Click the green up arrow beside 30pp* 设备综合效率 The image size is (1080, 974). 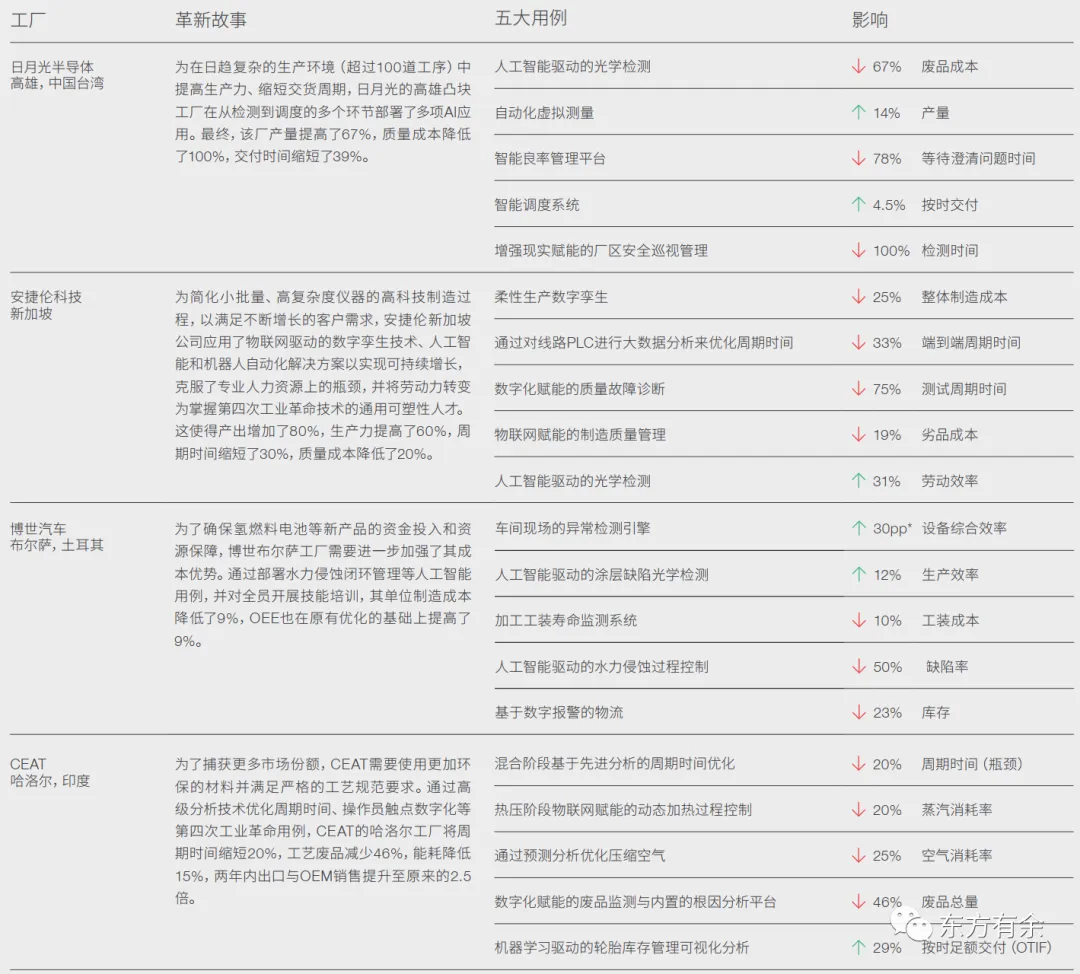tap(858, 528)
